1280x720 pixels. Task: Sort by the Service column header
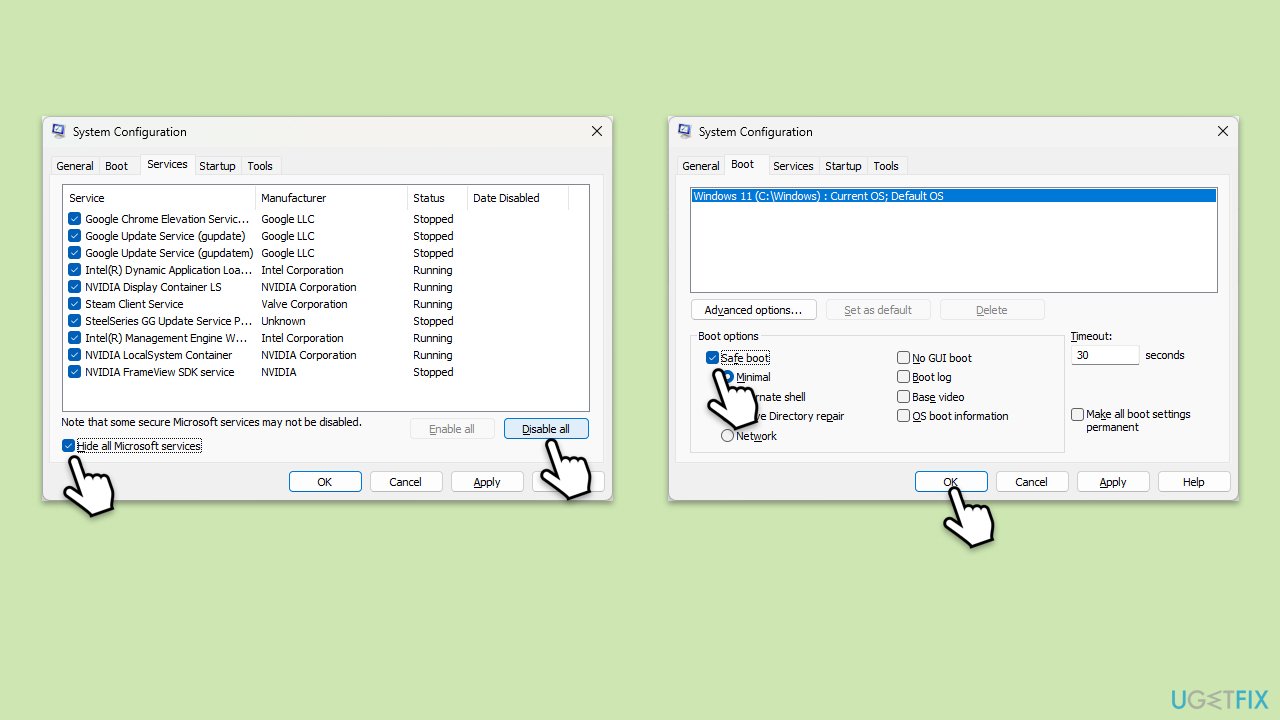click(x=159, y=198)
